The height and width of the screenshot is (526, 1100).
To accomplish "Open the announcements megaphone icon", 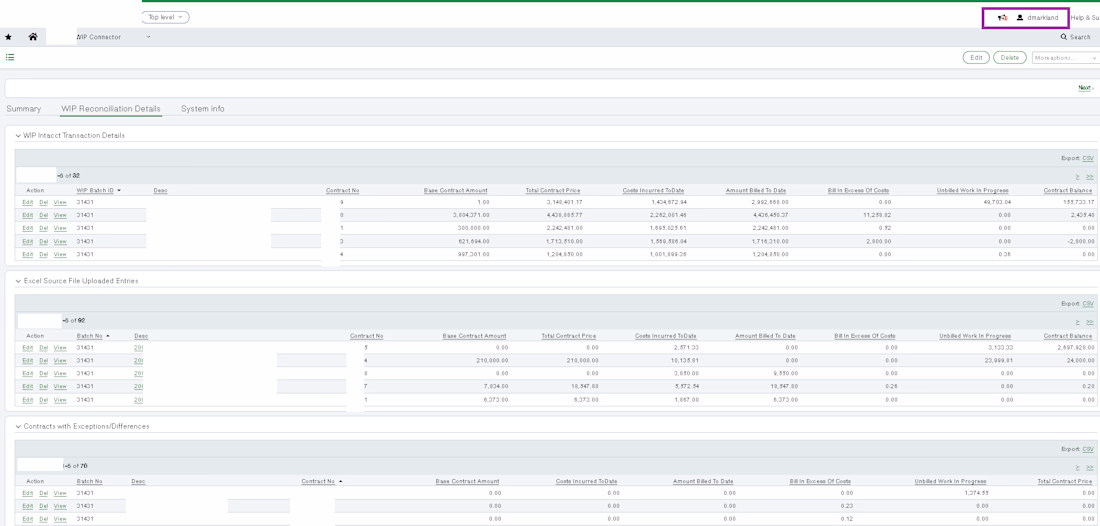I will pyautogui.click(x=1002, y=18).
